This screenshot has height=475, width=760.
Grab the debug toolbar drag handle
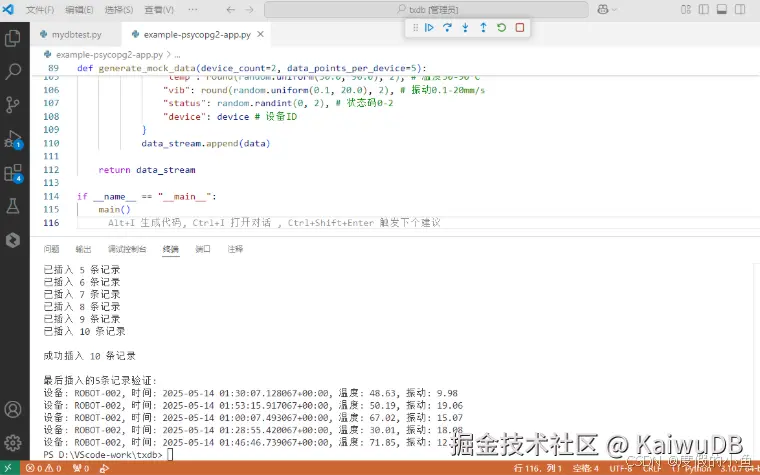click(x=415, y=28)
